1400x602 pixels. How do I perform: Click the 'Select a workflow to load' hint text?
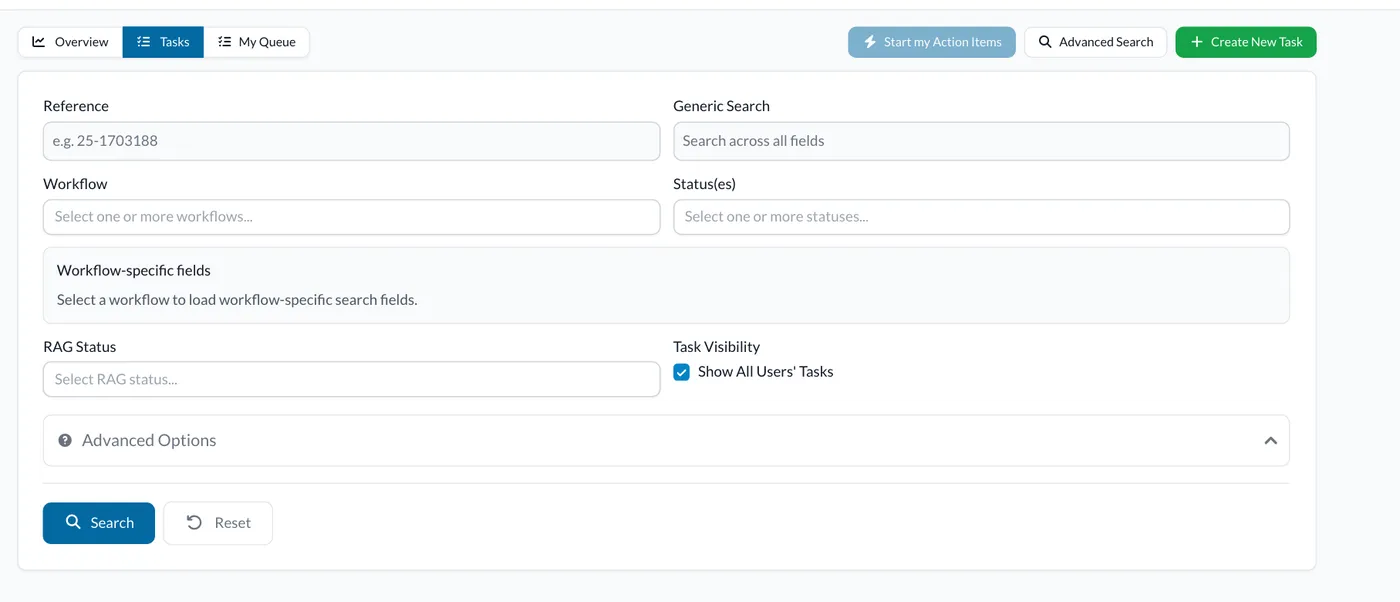click(237, 300)
